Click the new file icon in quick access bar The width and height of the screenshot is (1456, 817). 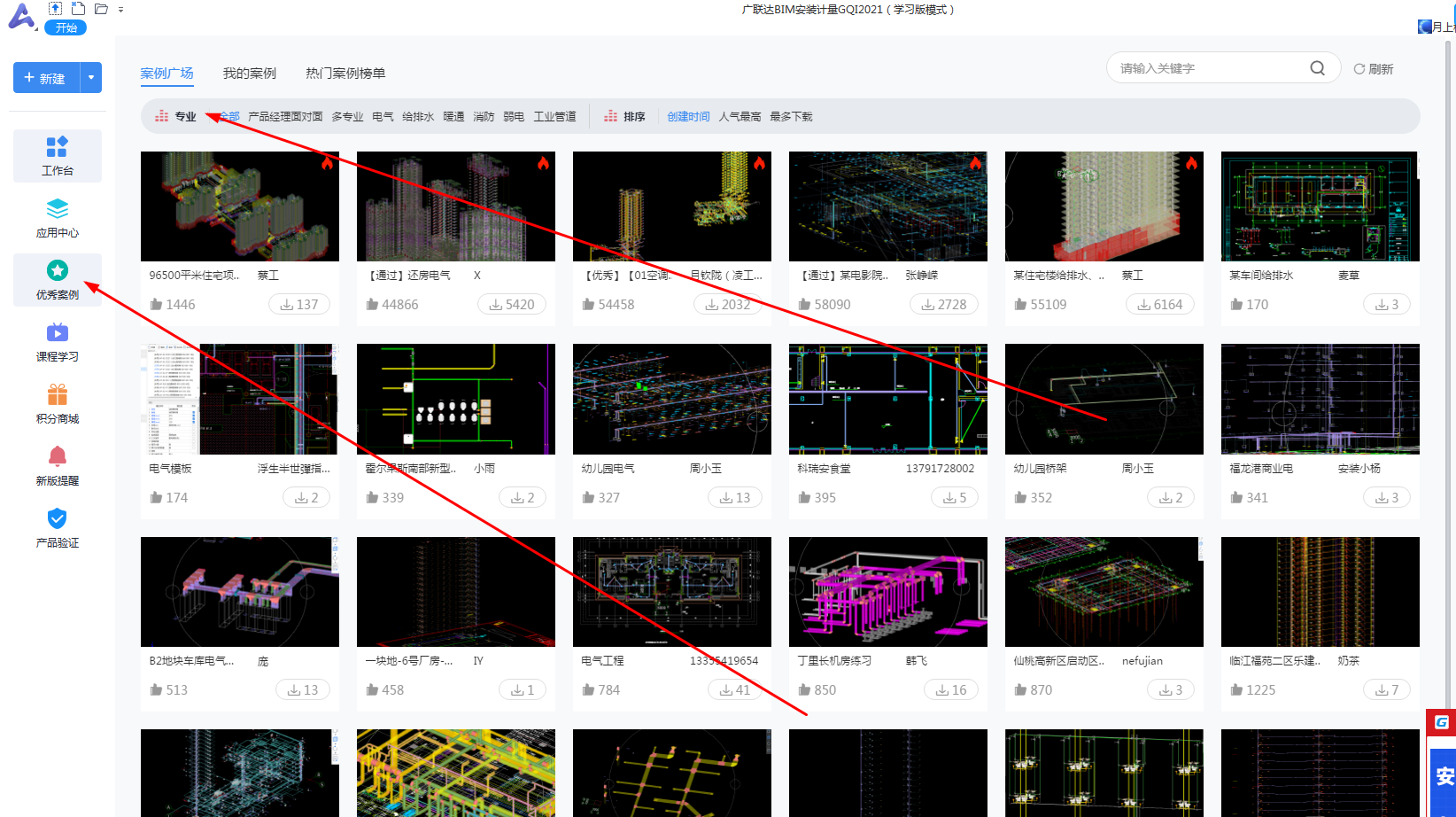click(78, 9)
